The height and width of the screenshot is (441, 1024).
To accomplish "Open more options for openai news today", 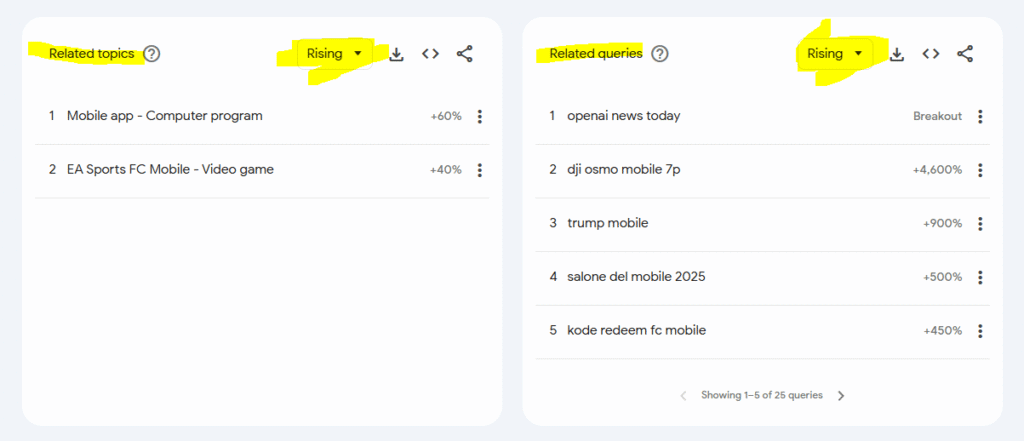I will (x=980, y=116).
